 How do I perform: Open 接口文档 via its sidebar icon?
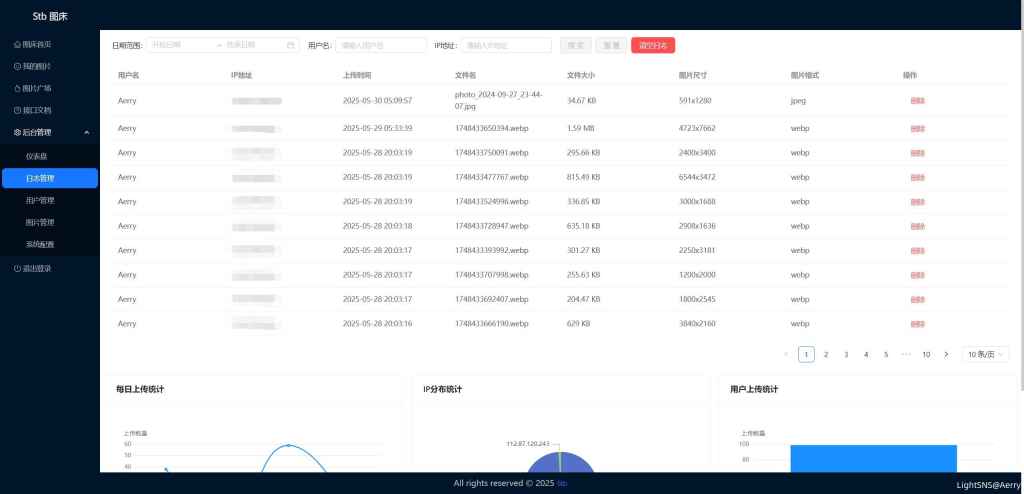(x=17, y=110)
